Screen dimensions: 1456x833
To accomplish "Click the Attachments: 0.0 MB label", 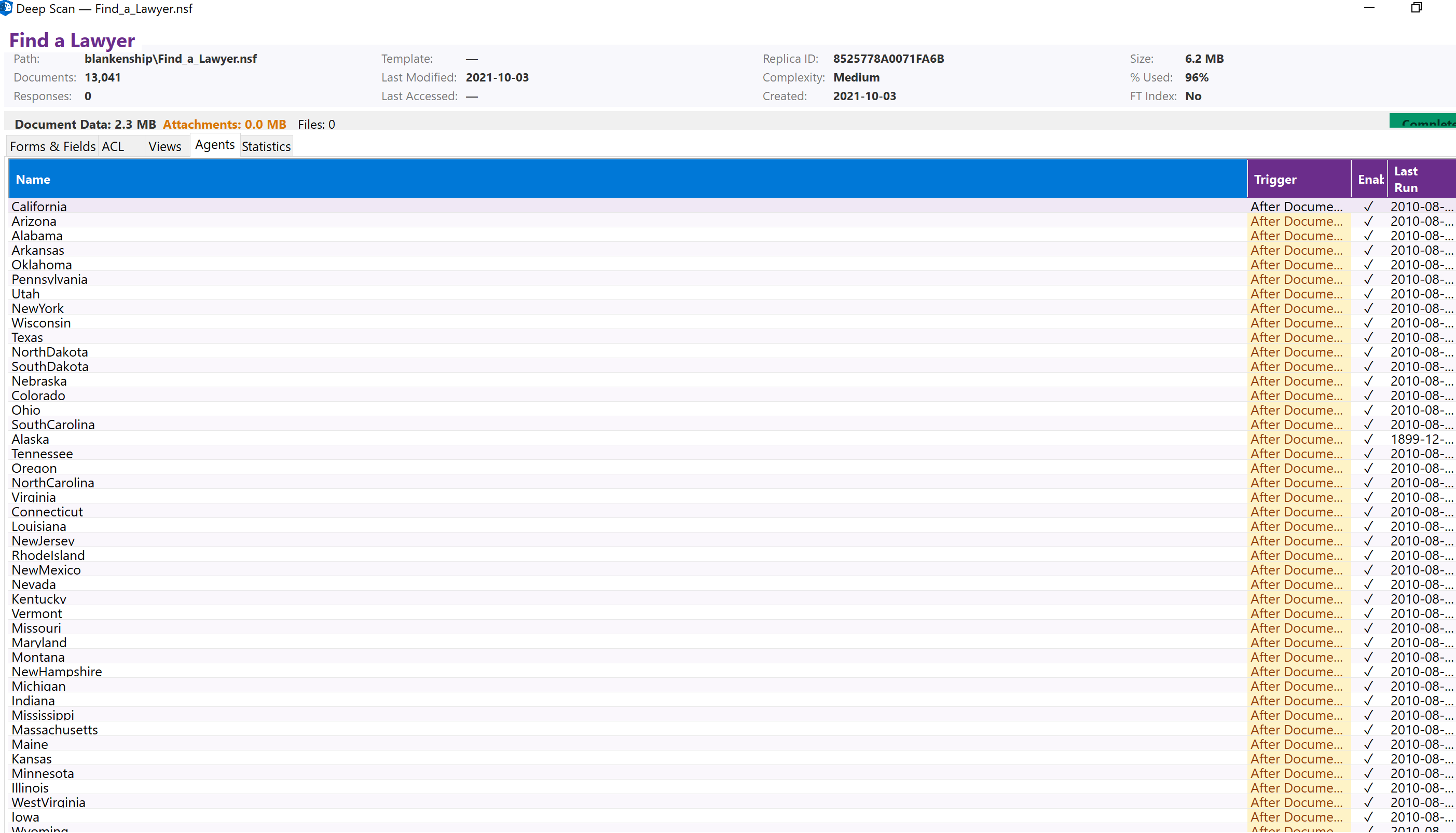I will pyautogui.click(x=225, y=124).
